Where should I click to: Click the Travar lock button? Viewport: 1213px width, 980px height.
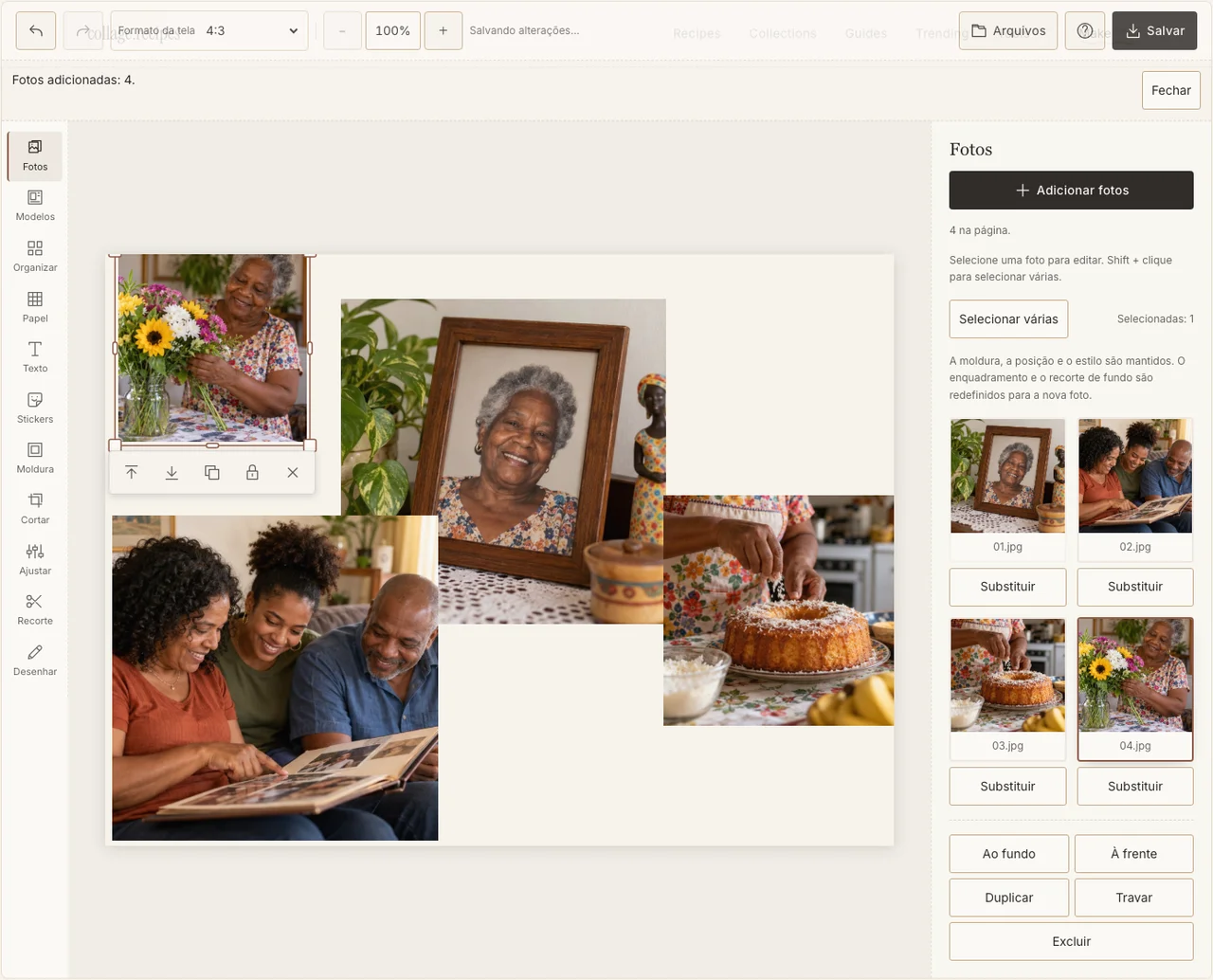point(1134,898)
